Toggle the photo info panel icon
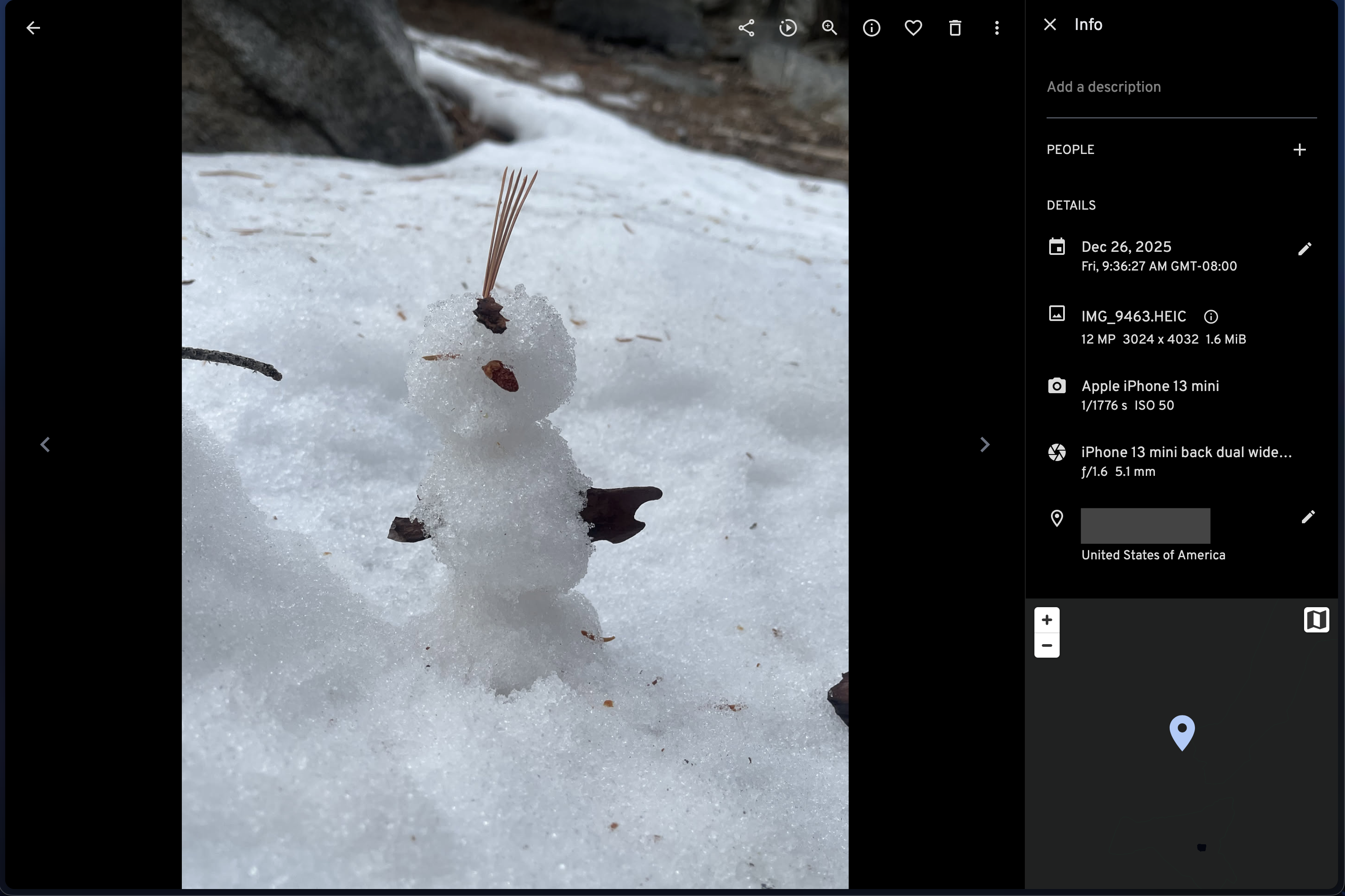This screenshot has width=1345, height=896. pos(871,27)
